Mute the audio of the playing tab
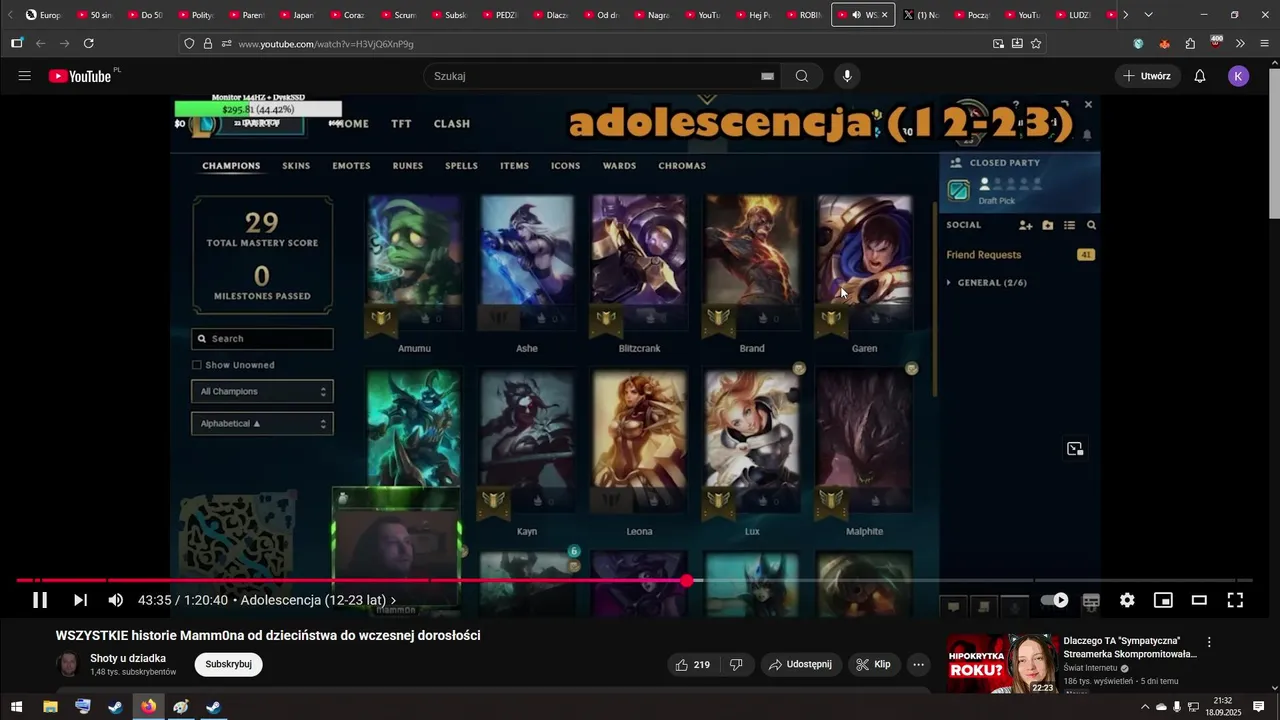 (855, 15)
